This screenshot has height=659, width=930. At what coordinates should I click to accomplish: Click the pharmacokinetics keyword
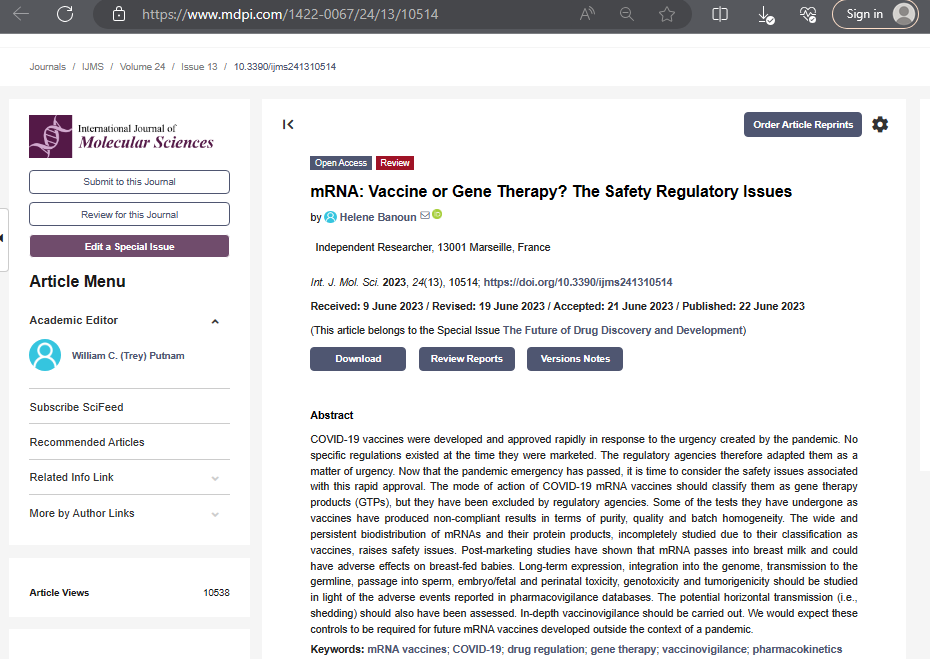[797, 650]
